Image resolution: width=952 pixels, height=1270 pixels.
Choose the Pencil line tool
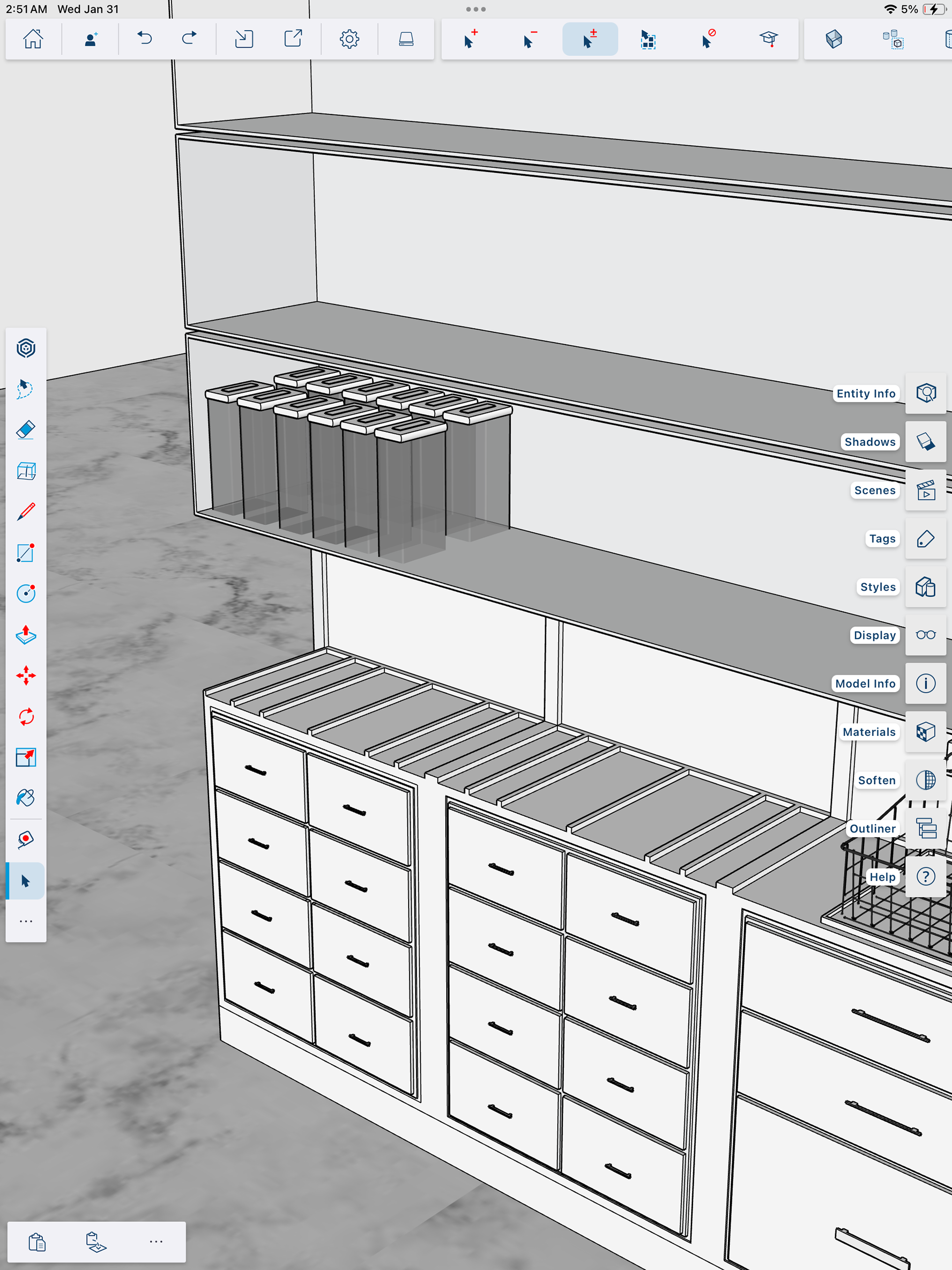26,512
